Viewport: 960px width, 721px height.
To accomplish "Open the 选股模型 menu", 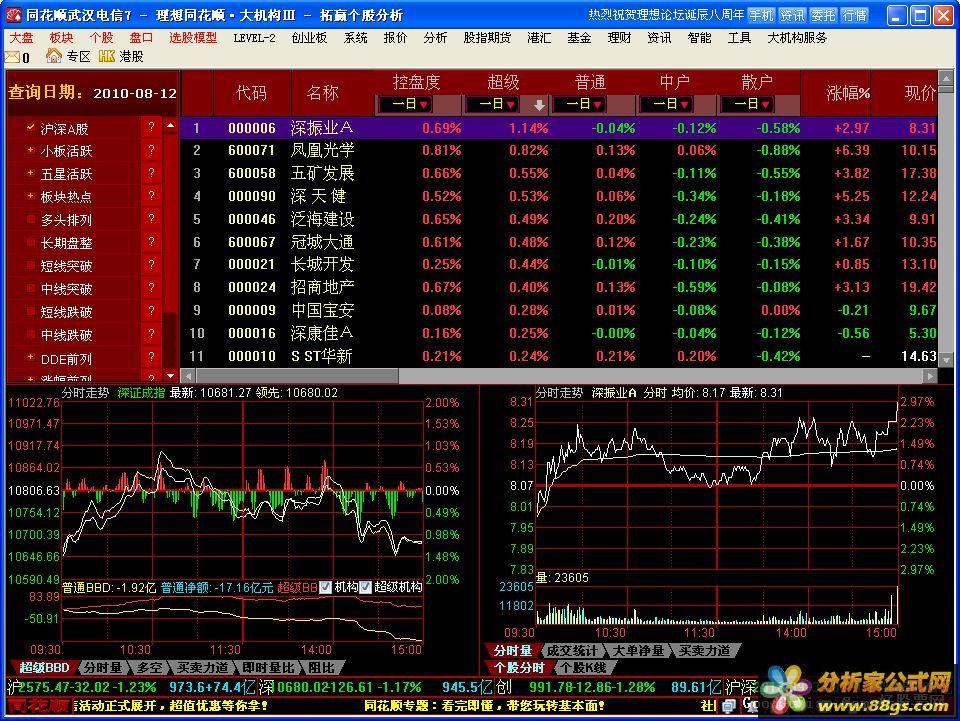I will [193, 38].
